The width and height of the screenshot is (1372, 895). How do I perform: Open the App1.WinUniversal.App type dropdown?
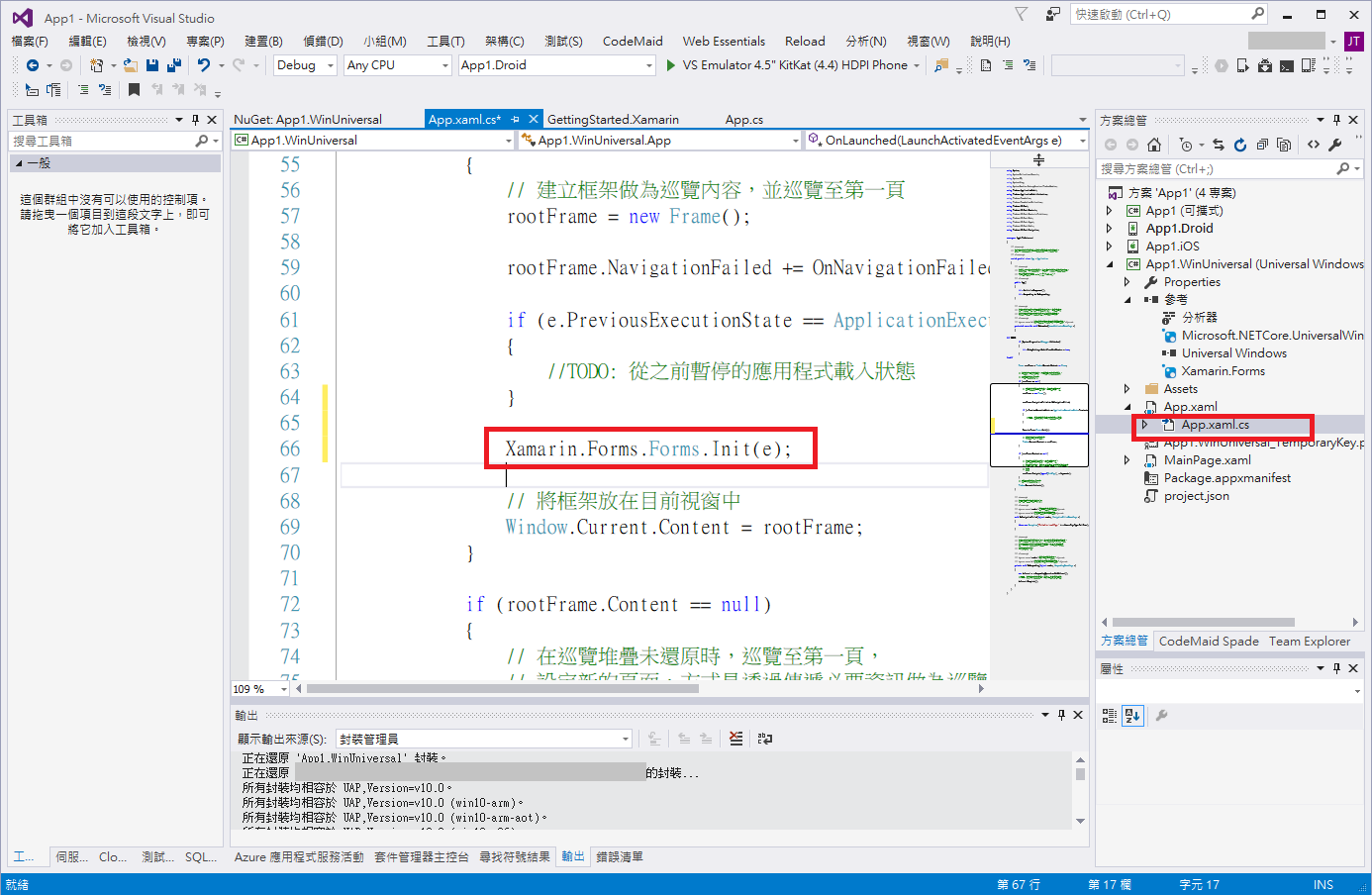coord(660,141)
